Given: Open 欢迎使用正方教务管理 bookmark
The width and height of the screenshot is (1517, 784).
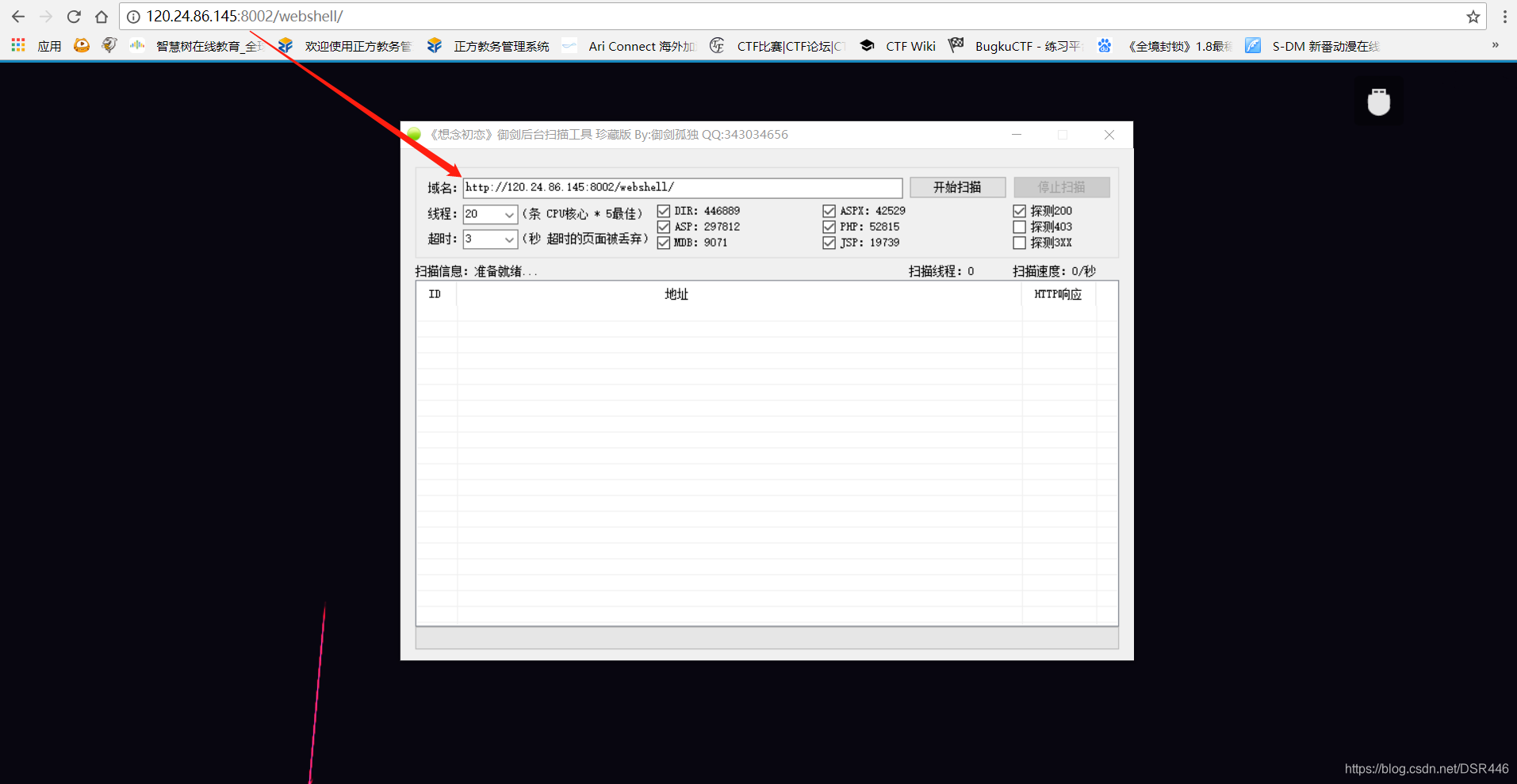Looking at the screenshot, I should coord(345,46).
